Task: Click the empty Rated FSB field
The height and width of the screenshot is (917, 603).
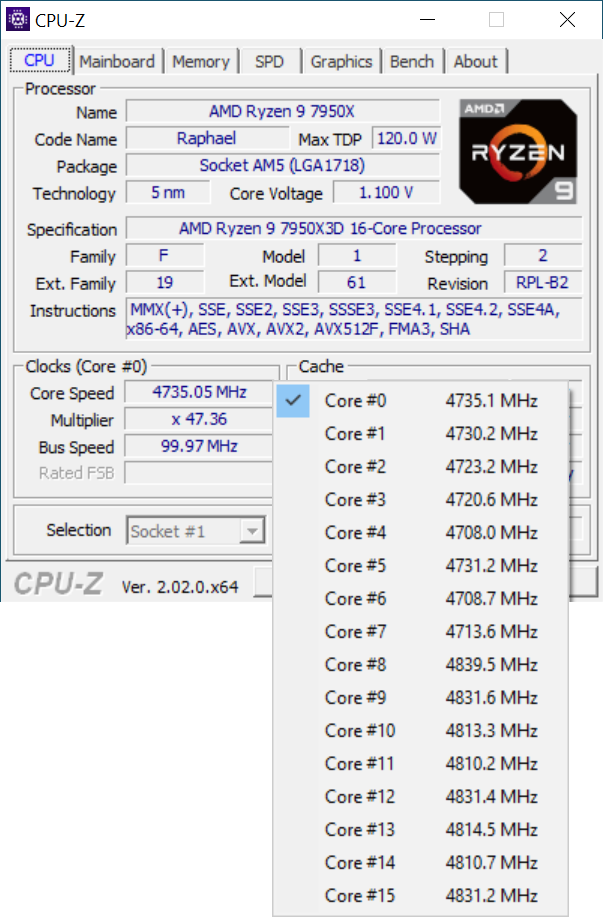Action: click(199, 473)
